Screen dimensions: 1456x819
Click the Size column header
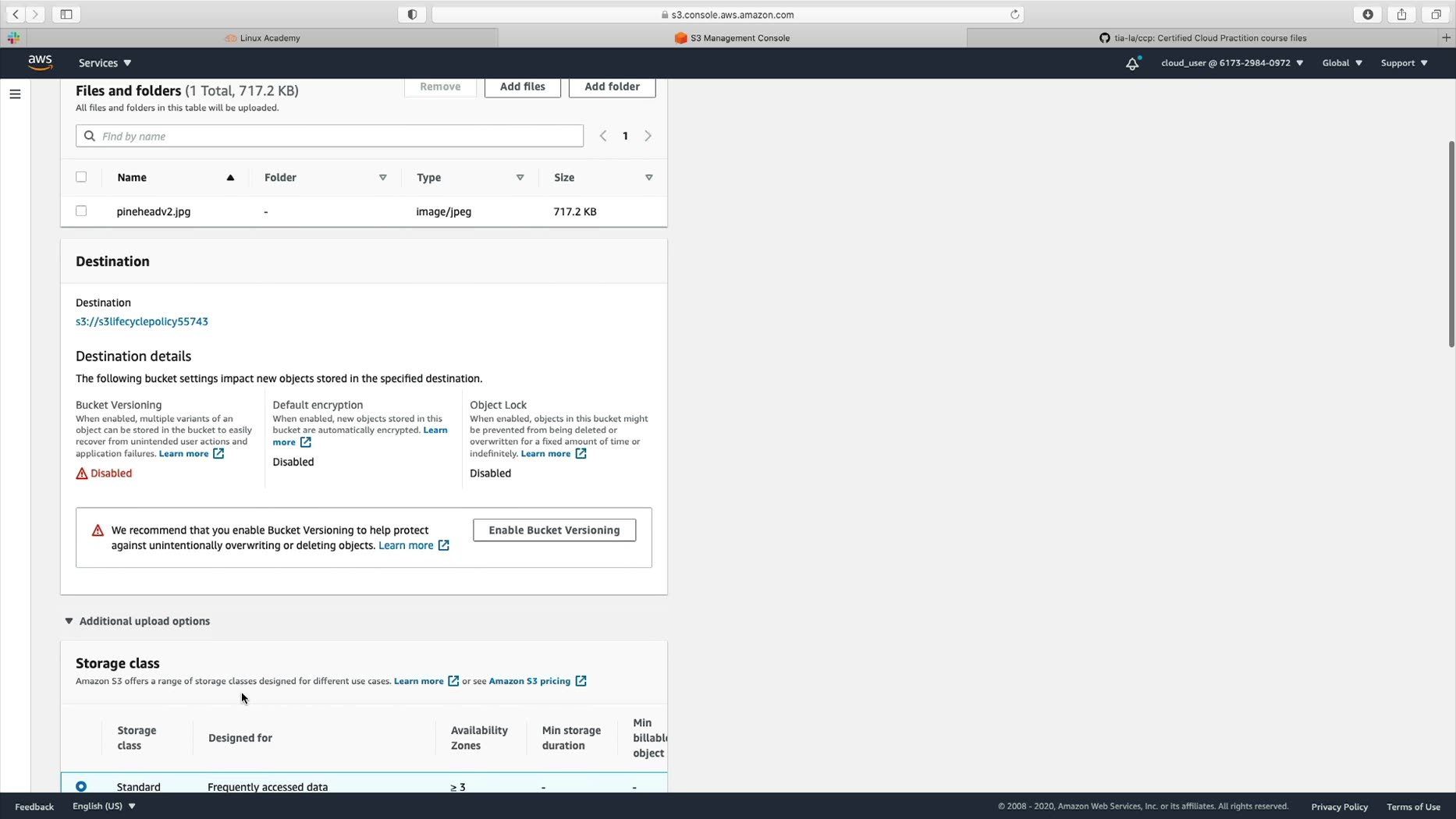[x=564, y=178]
